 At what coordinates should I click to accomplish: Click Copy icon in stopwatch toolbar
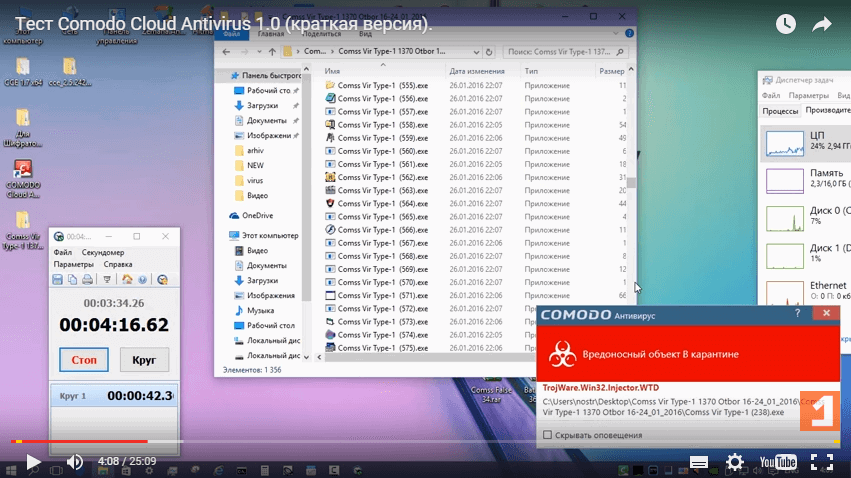[x=72, y=279]
